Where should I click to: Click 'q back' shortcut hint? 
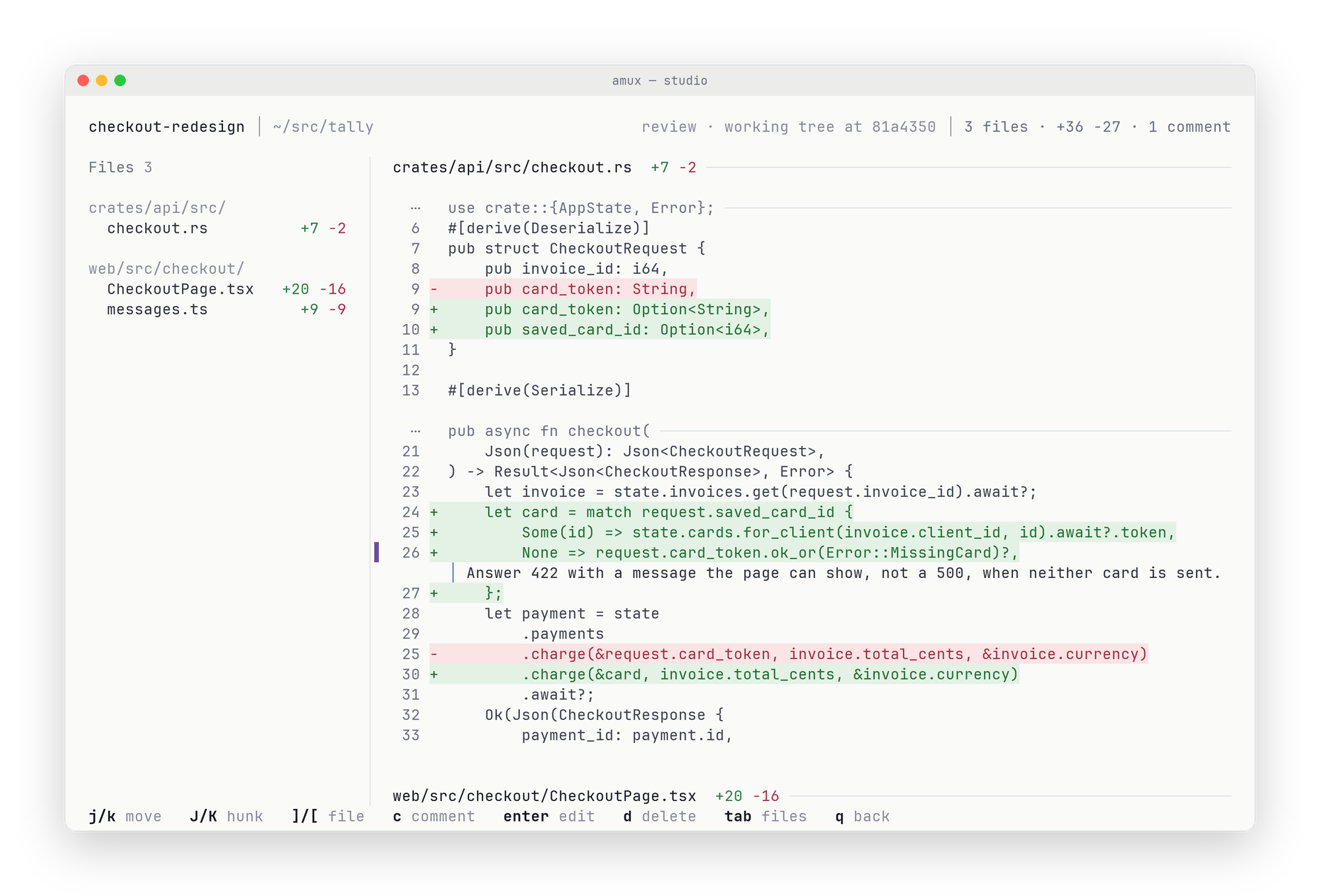863,817
